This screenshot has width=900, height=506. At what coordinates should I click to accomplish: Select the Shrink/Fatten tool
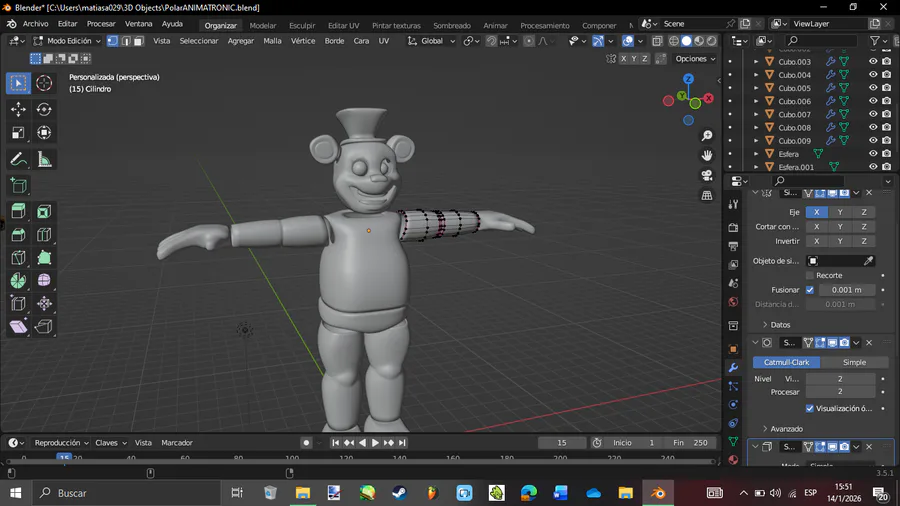click(44, 303)
